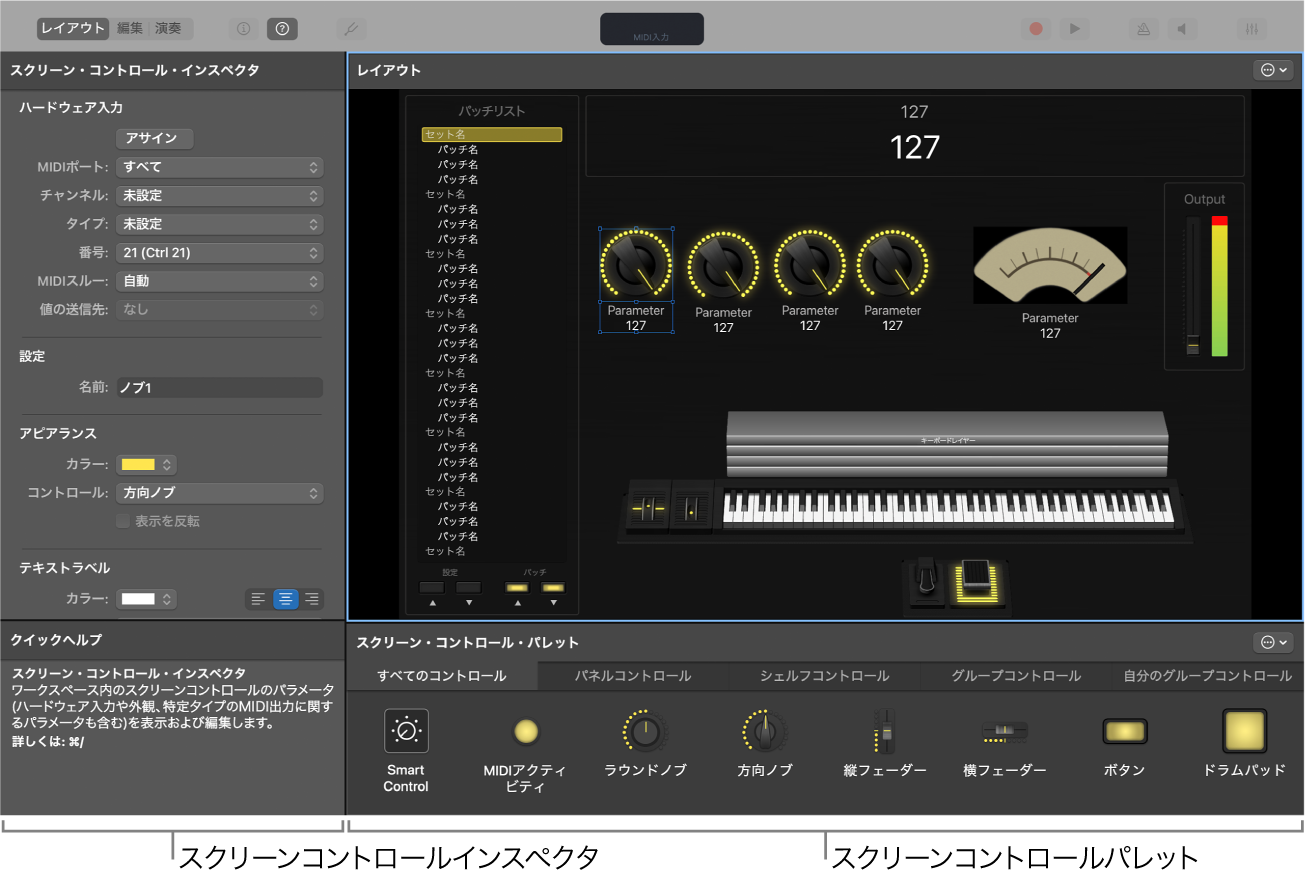This screenshot has height=886, width=1306.
Task: Switch to the 演奏 mode tab
Action: pyautogui.click(x=169, y=28)
